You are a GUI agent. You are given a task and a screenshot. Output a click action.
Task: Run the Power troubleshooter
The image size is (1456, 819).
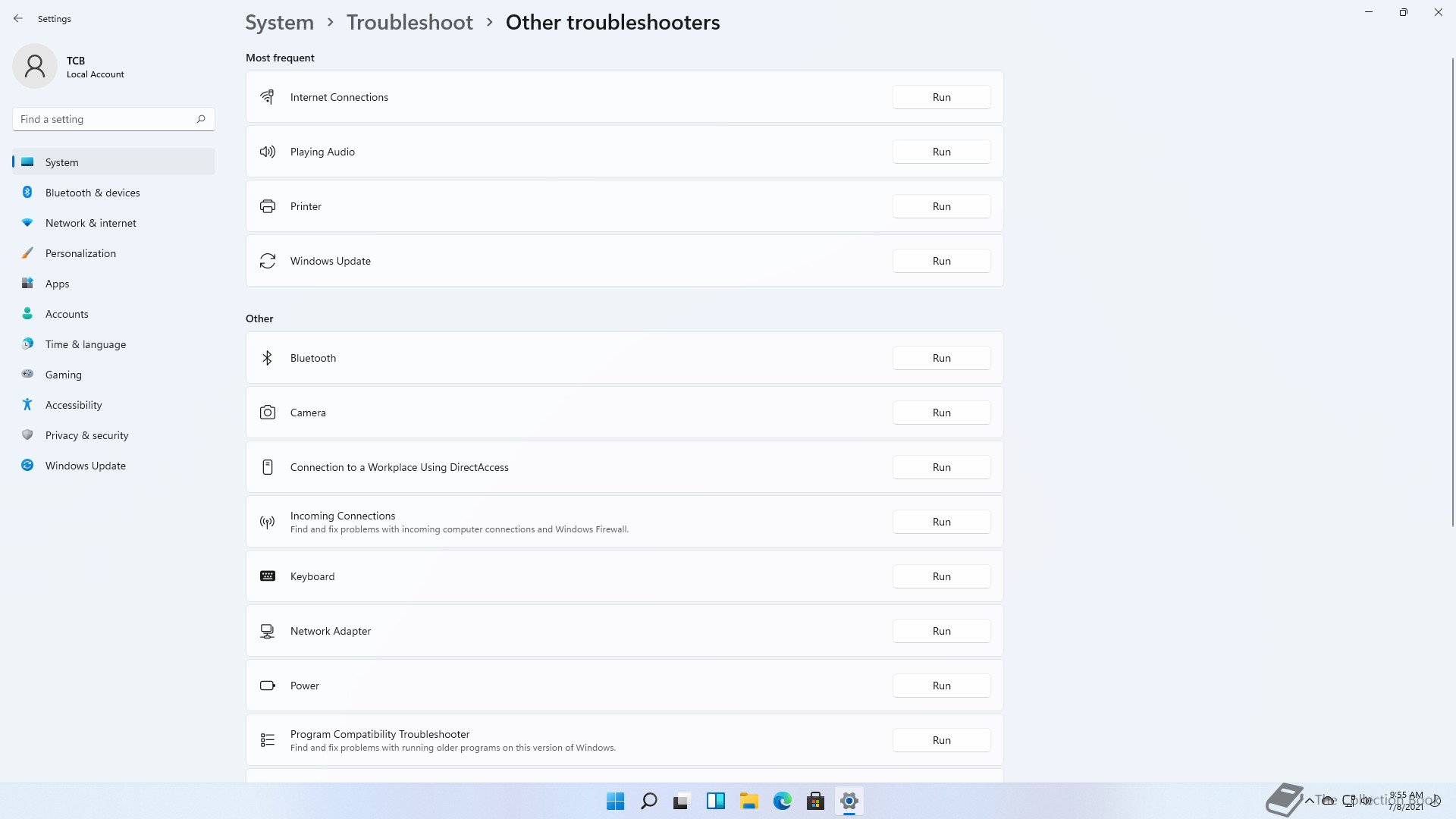[941, 686]
